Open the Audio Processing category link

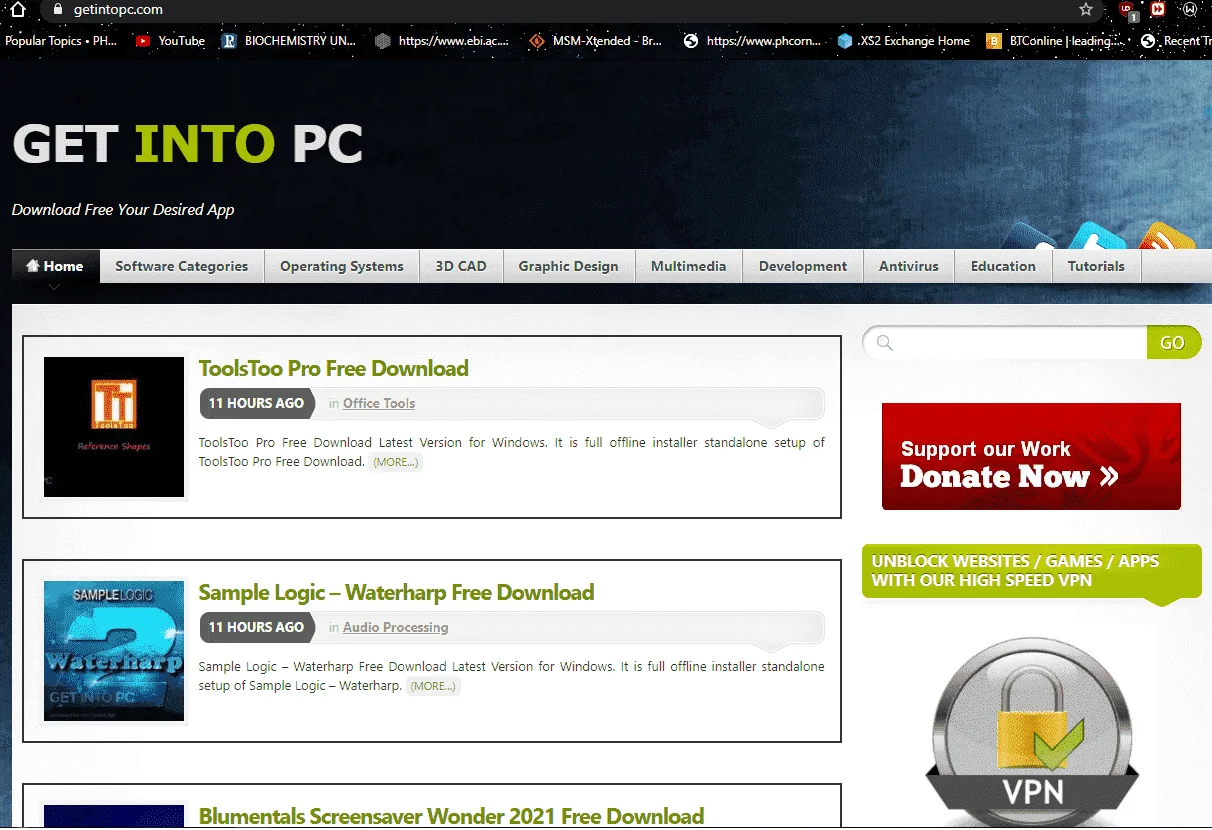396,627
